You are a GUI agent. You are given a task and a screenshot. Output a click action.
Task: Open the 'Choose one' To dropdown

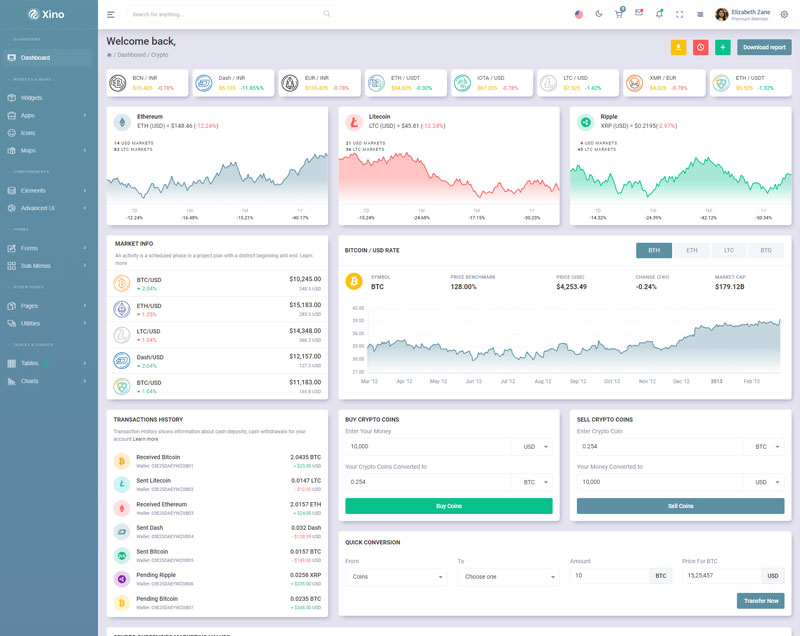(509, 577)
